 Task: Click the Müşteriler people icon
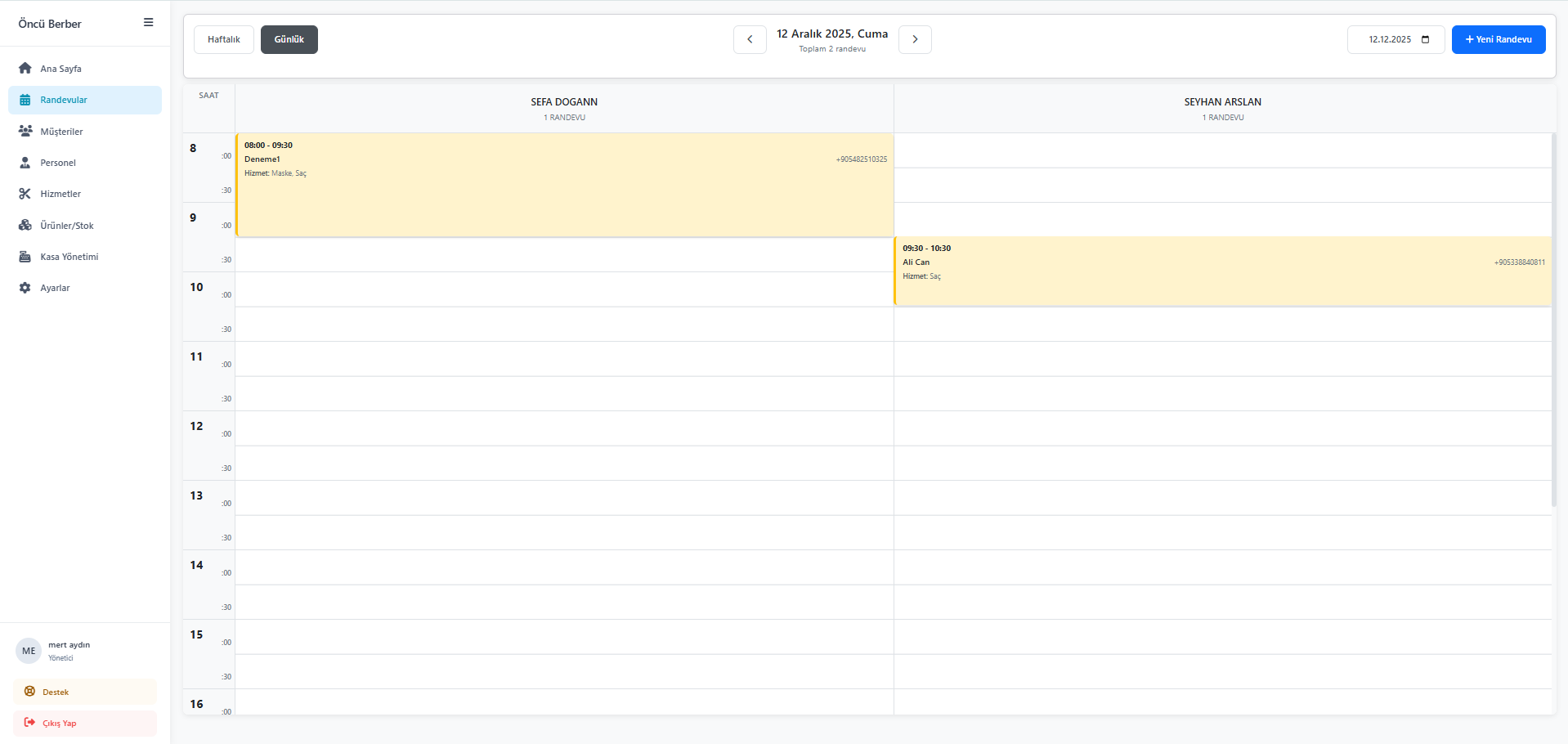[25, 132]
